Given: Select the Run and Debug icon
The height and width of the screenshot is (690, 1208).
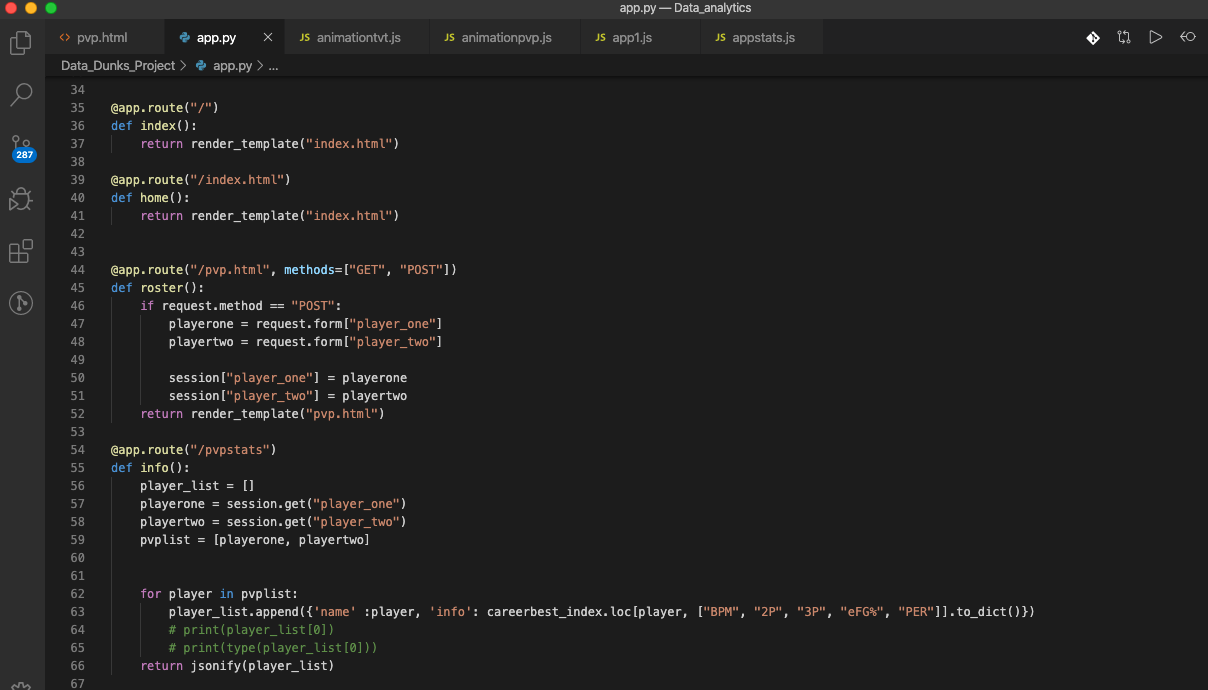Looking at the screenshot, I should tap(21, 199).
